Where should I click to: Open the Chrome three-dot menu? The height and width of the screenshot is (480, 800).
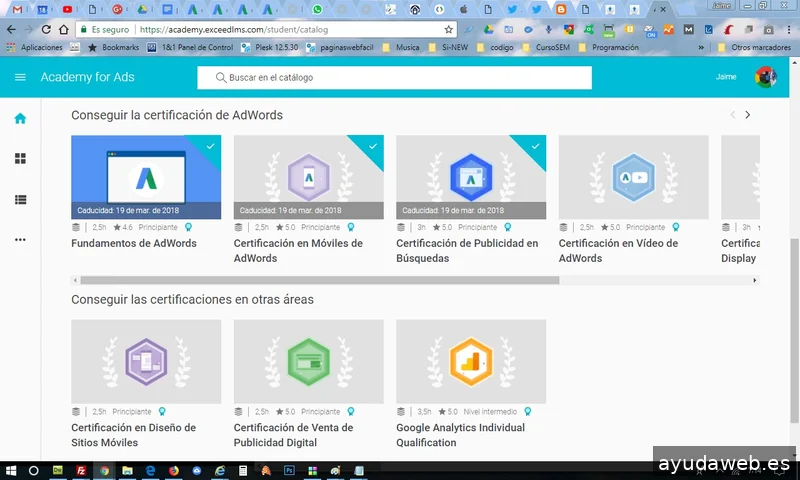(x=789, y=30)
